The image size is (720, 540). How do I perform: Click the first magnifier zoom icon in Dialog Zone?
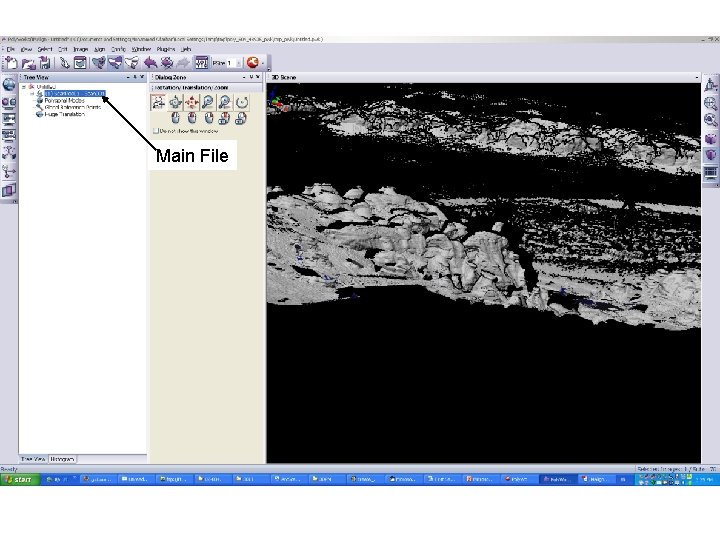tap(208, 102)
